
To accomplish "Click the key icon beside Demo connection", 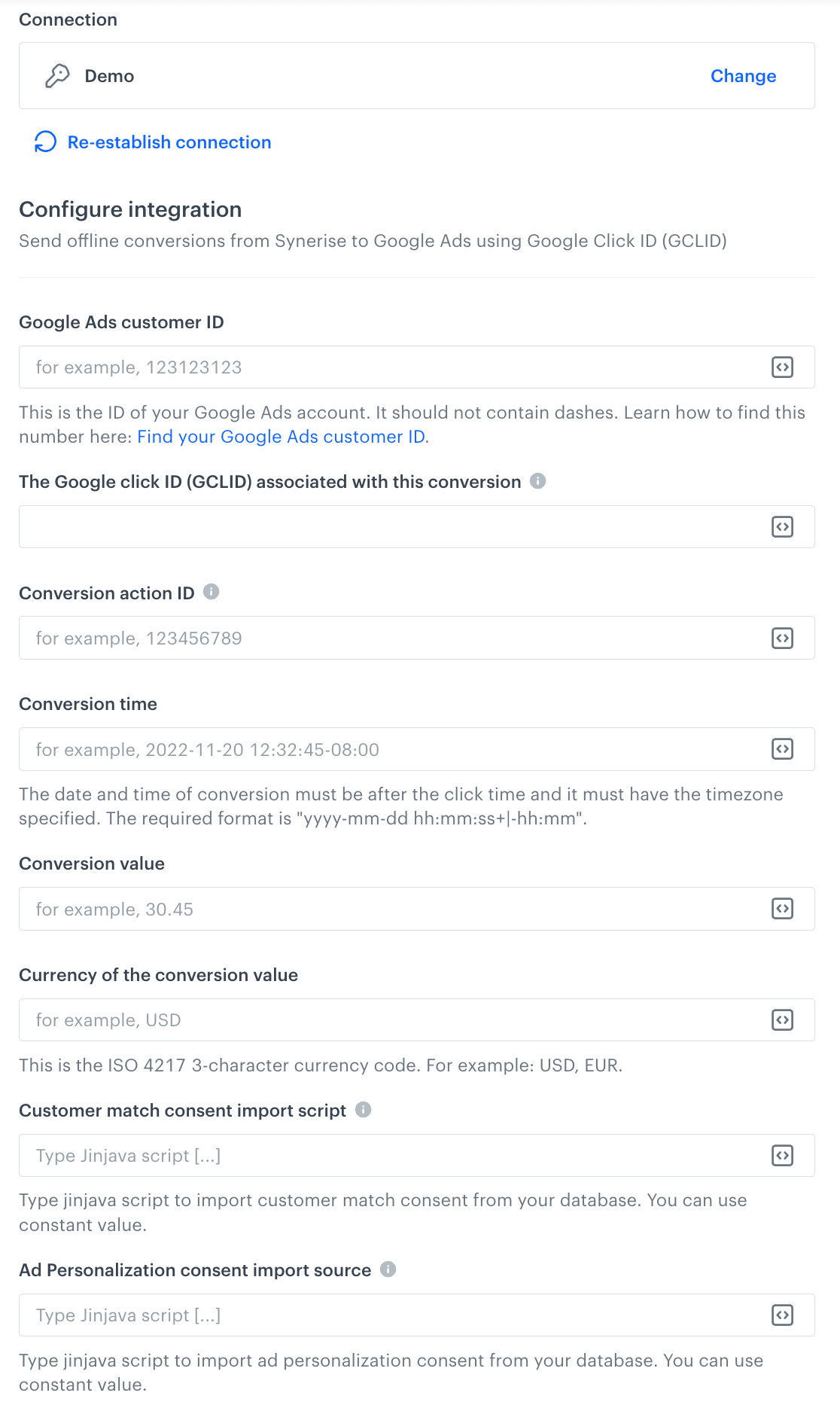I will [x=56, y=75].
